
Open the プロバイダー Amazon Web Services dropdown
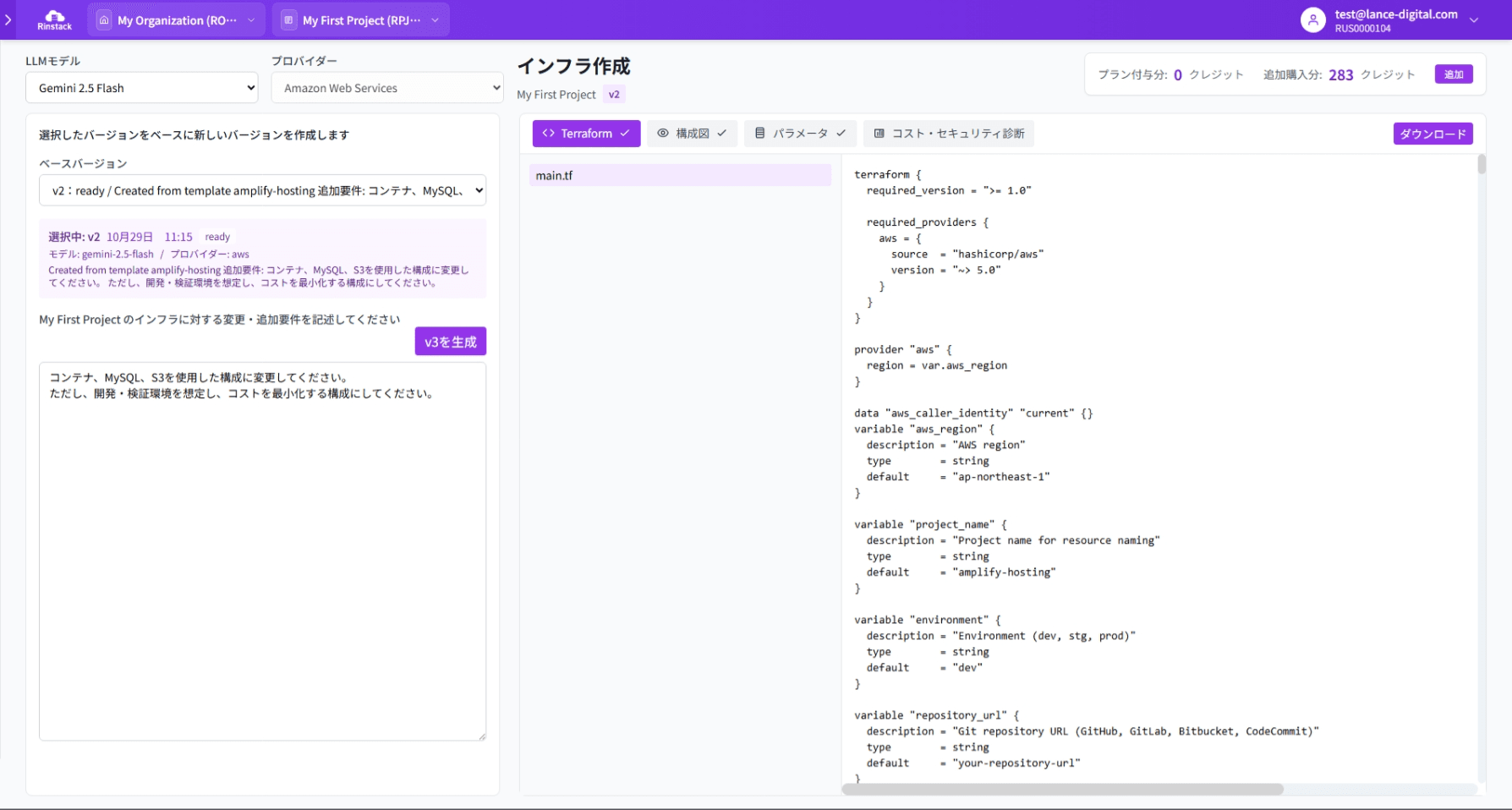[x=386, y=88]
